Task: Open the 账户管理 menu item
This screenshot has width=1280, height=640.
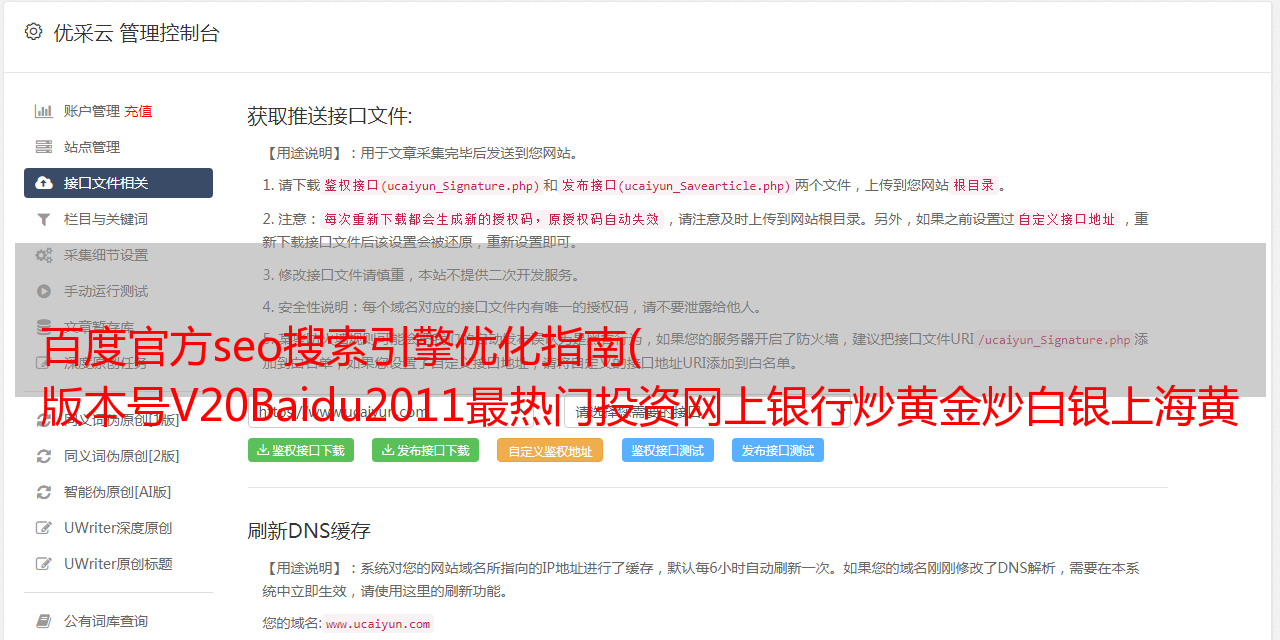Action: [x=92, y=111]
